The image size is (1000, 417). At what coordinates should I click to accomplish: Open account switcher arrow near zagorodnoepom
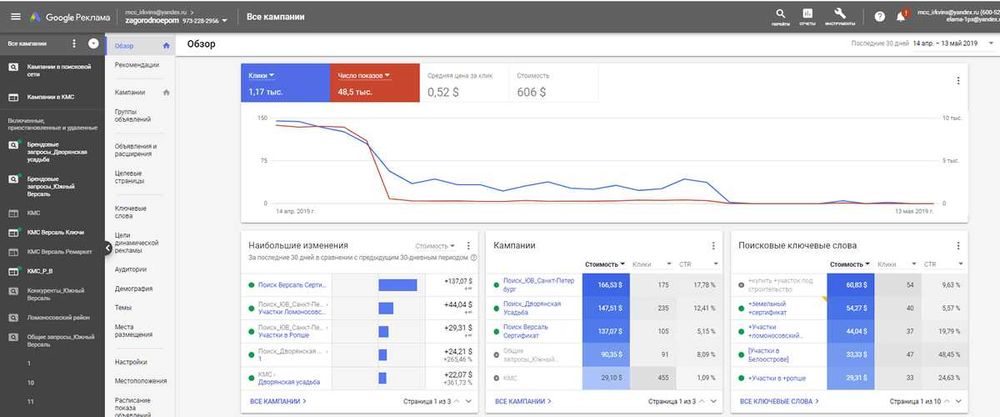tap(224, 21)
